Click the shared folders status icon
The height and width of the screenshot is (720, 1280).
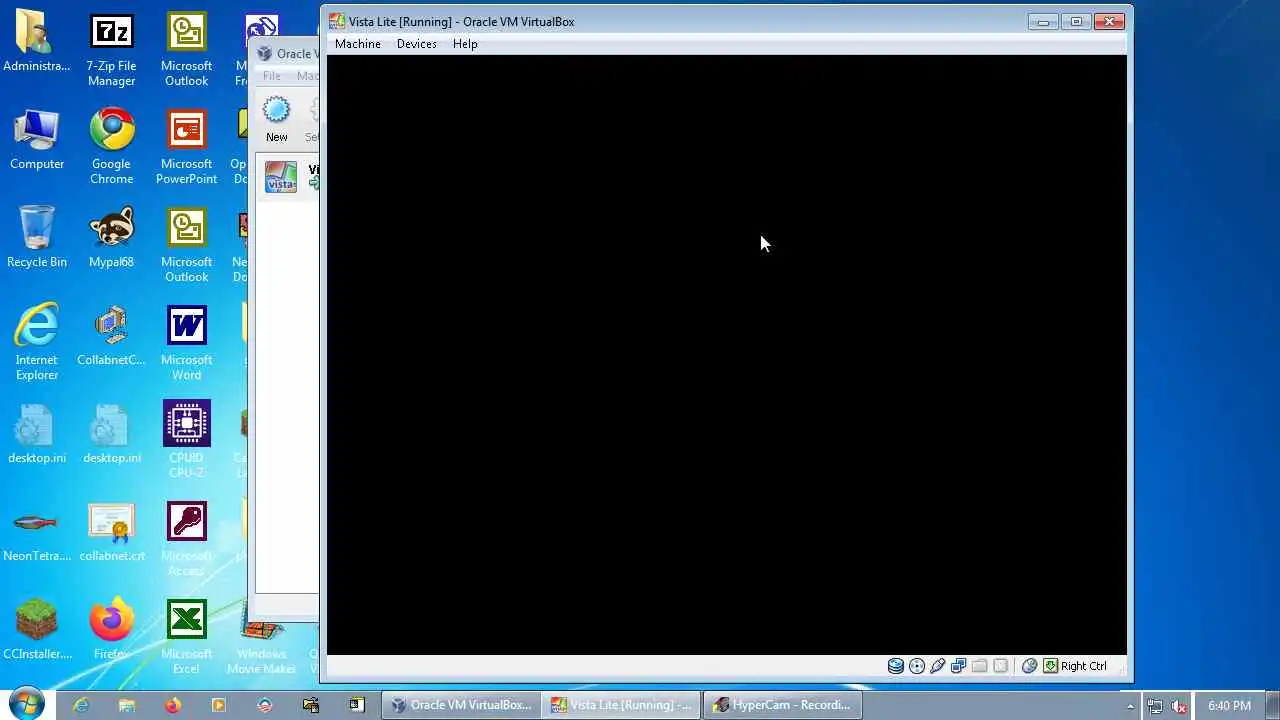pos(980,666)
